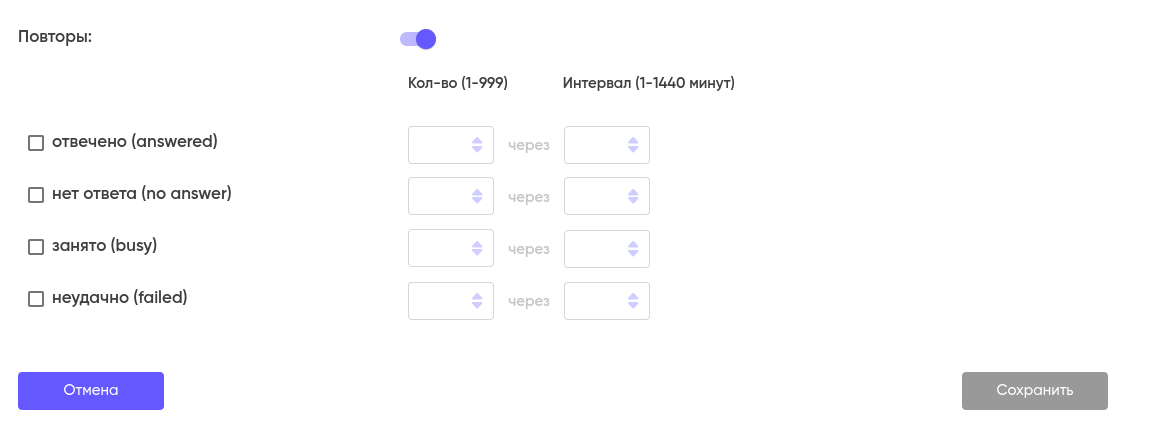Click interval stepper arrows for answered row

[x=633, y=145]
